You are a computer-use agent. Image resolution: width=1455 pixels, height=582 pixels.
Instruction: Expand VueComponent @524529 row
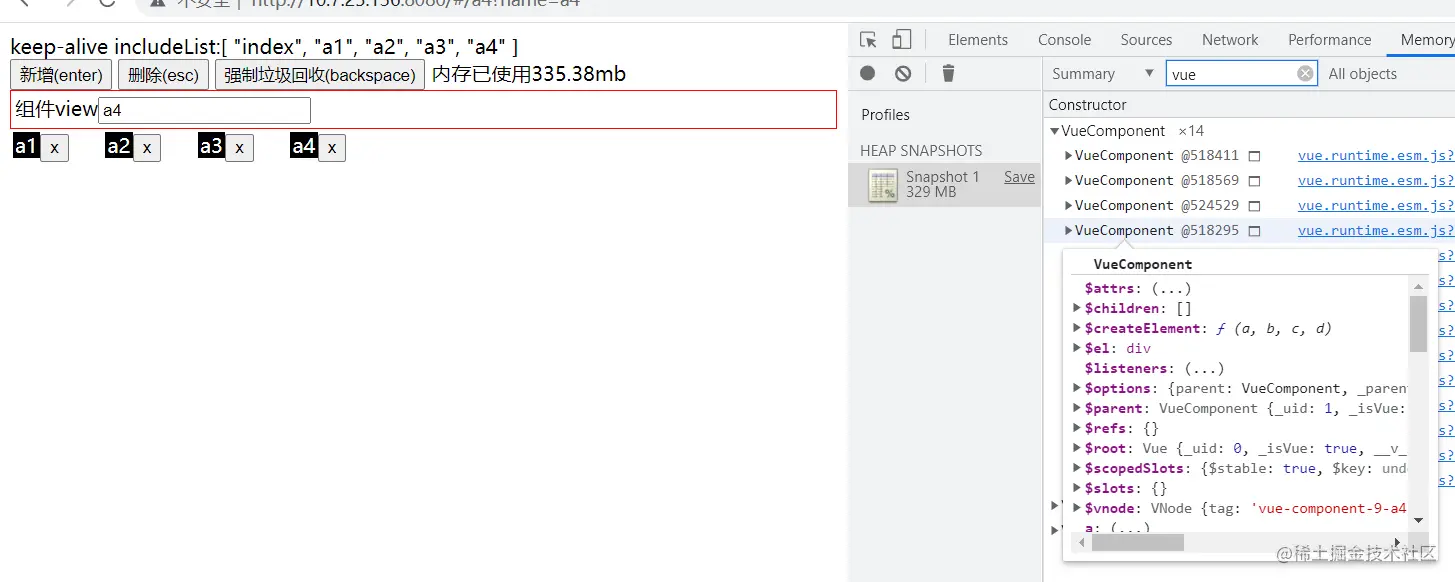click(x=1069, y=205)
